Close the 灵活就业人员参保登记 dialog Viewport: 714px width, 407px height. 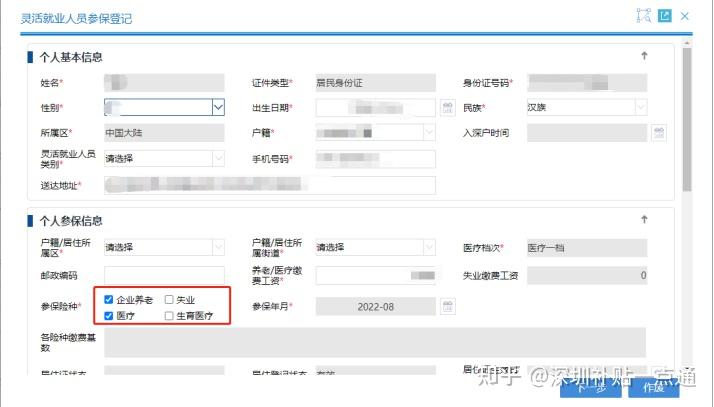(x=684, y=16)
